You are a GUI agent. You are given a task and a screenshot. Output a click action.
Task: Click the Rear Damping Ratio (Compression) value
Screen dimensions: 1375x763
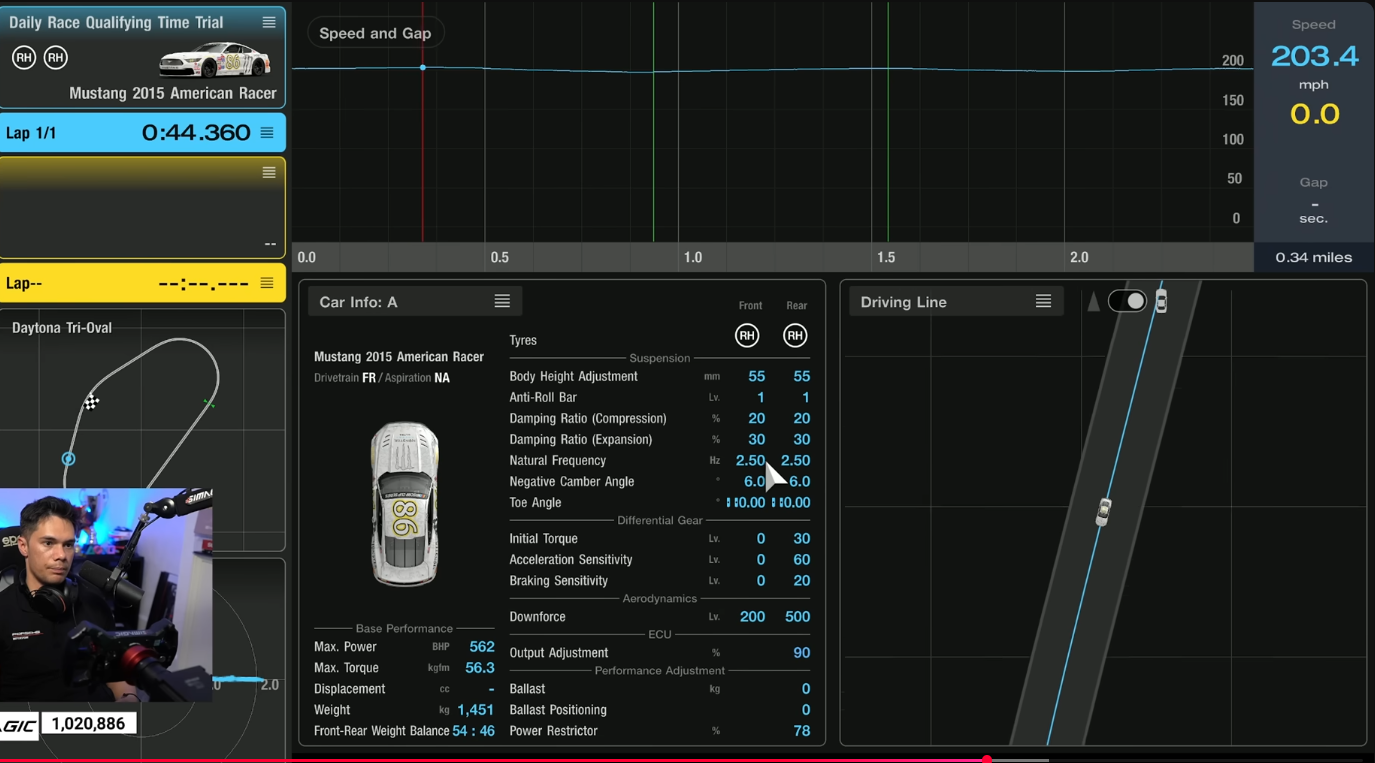coord(801,418)
